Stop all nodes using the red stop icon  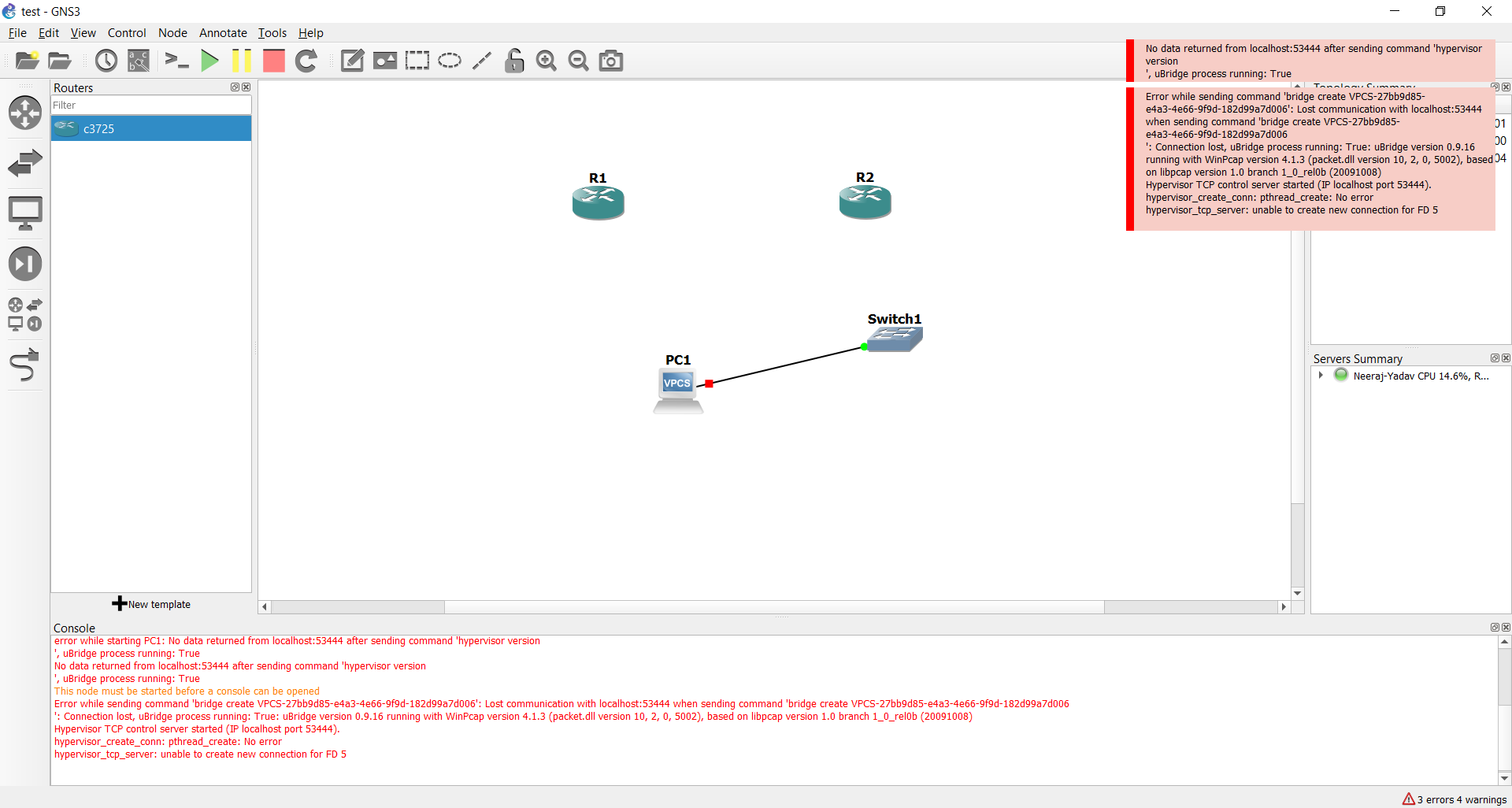[x=273, y=61]
